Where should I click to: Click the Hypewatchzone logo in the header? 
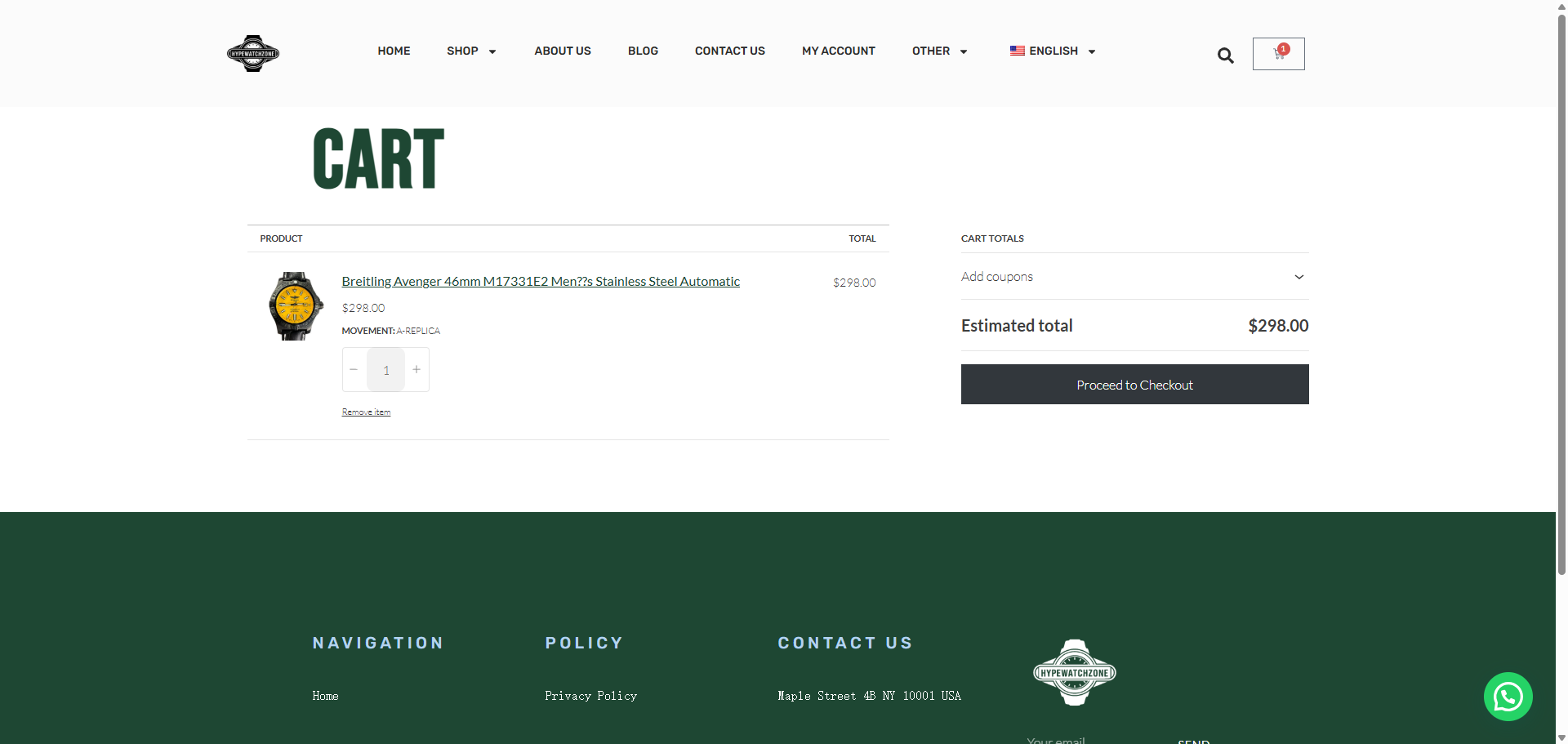tap(252, 53)
